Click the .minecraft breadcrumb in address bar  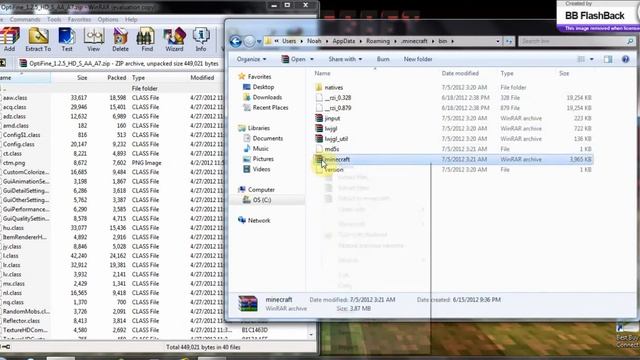[x=414, y=41]
